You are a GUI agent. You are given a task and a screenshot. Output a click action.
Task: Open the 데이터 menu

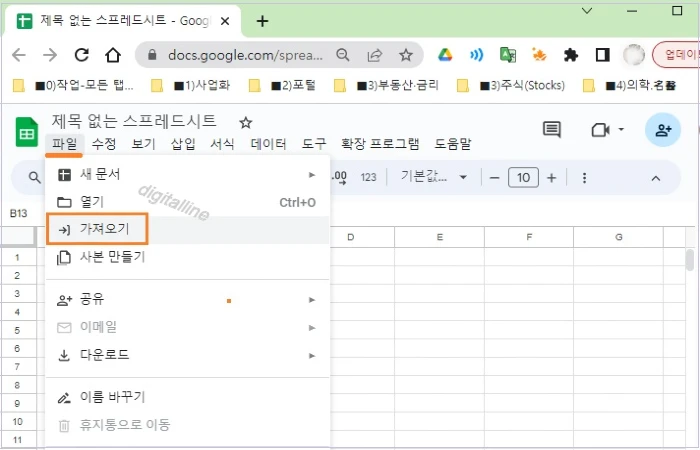click(x=268, y=144)
